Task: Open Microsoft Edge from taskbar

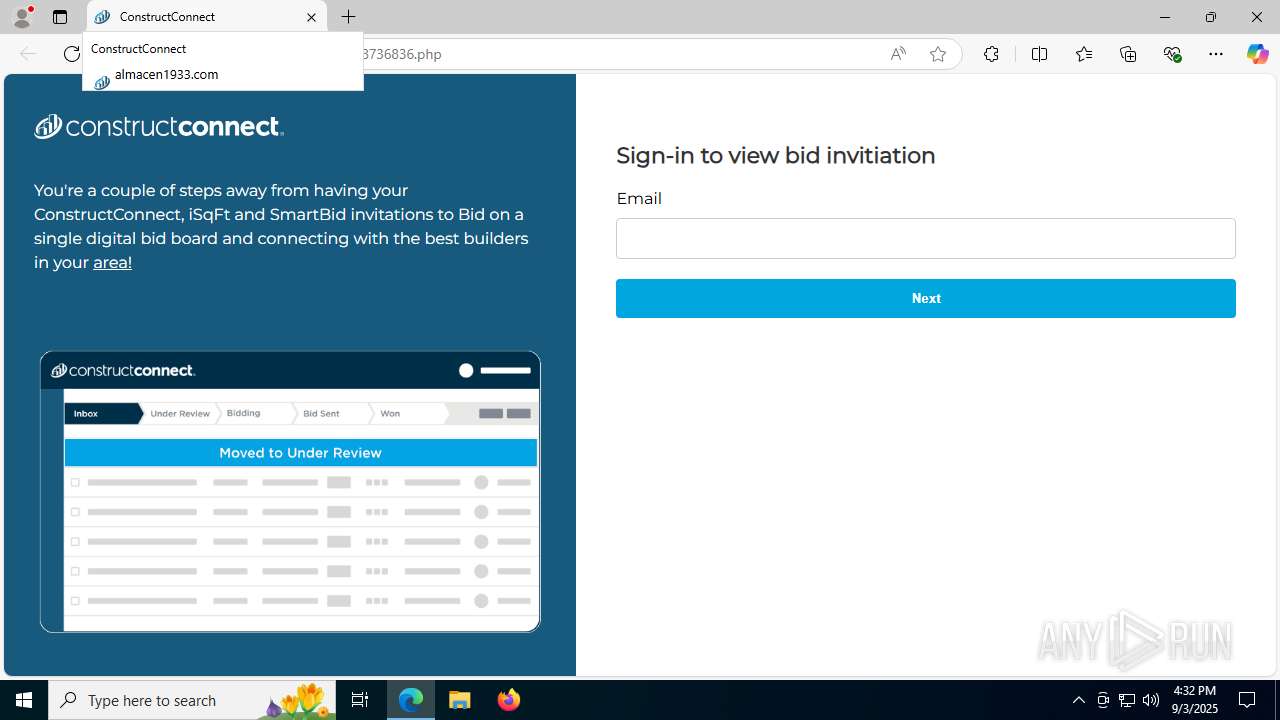Action: pos(411,700)
